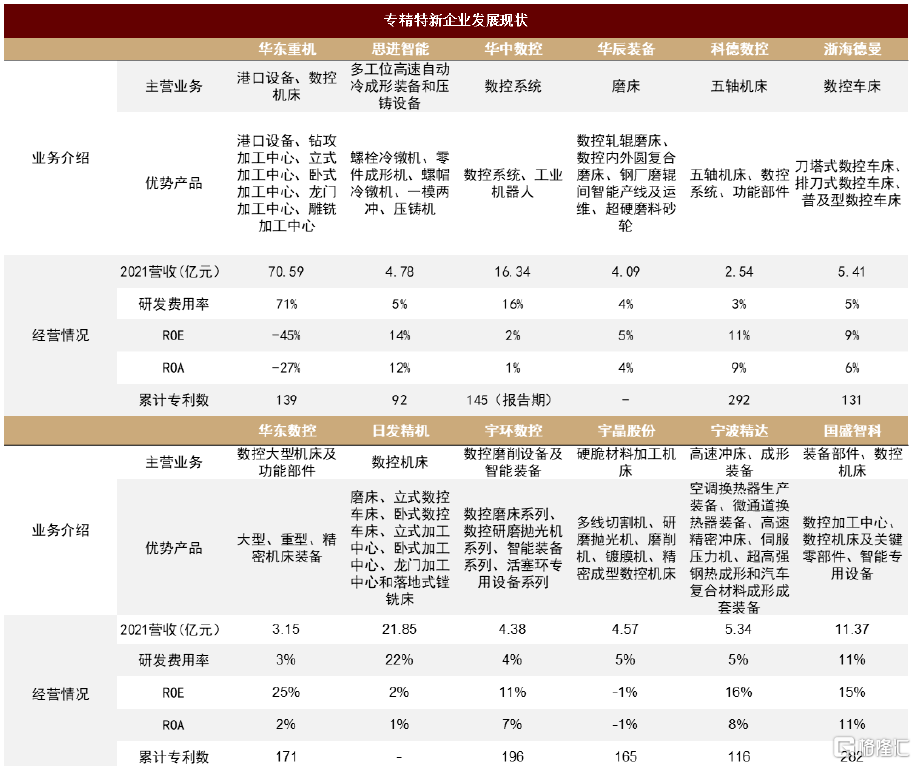The width and height of the screenshot is (916, 766).
Task: Select the ROE cell 15%
Action: [852, 692]
